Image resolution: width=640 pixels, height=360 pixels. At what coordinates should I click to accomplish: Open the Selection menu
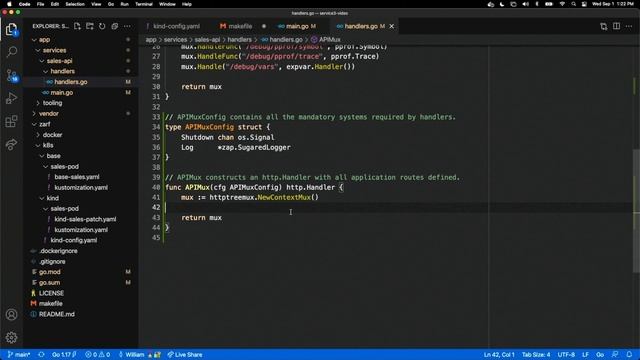(75, 4)
